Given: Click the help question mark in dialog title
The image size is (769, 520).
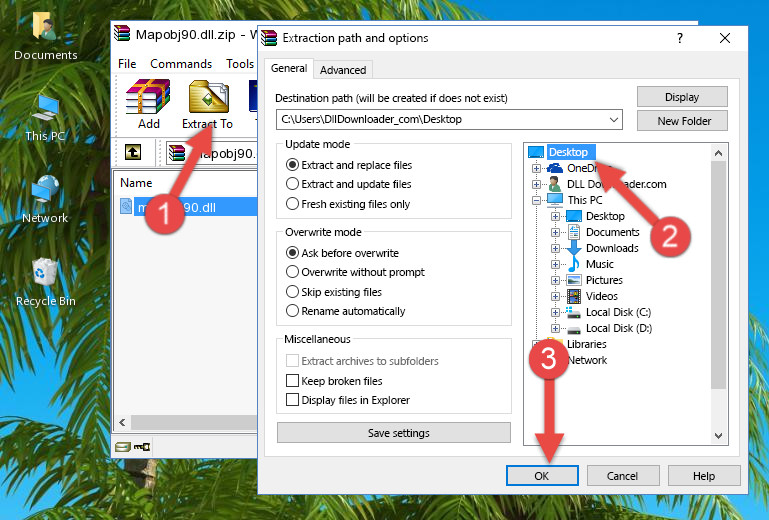Looking at the screenshot, I should (x=680, y=38).
